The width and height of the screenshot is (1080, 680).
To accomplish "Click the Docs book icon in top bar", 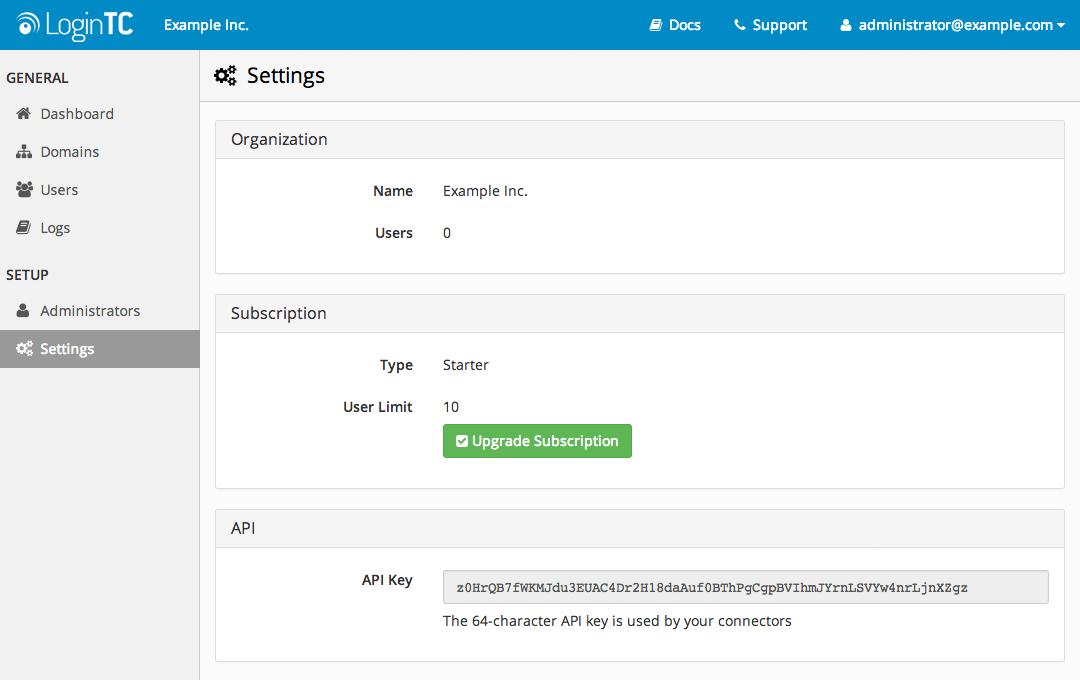I will coord(656,25).
